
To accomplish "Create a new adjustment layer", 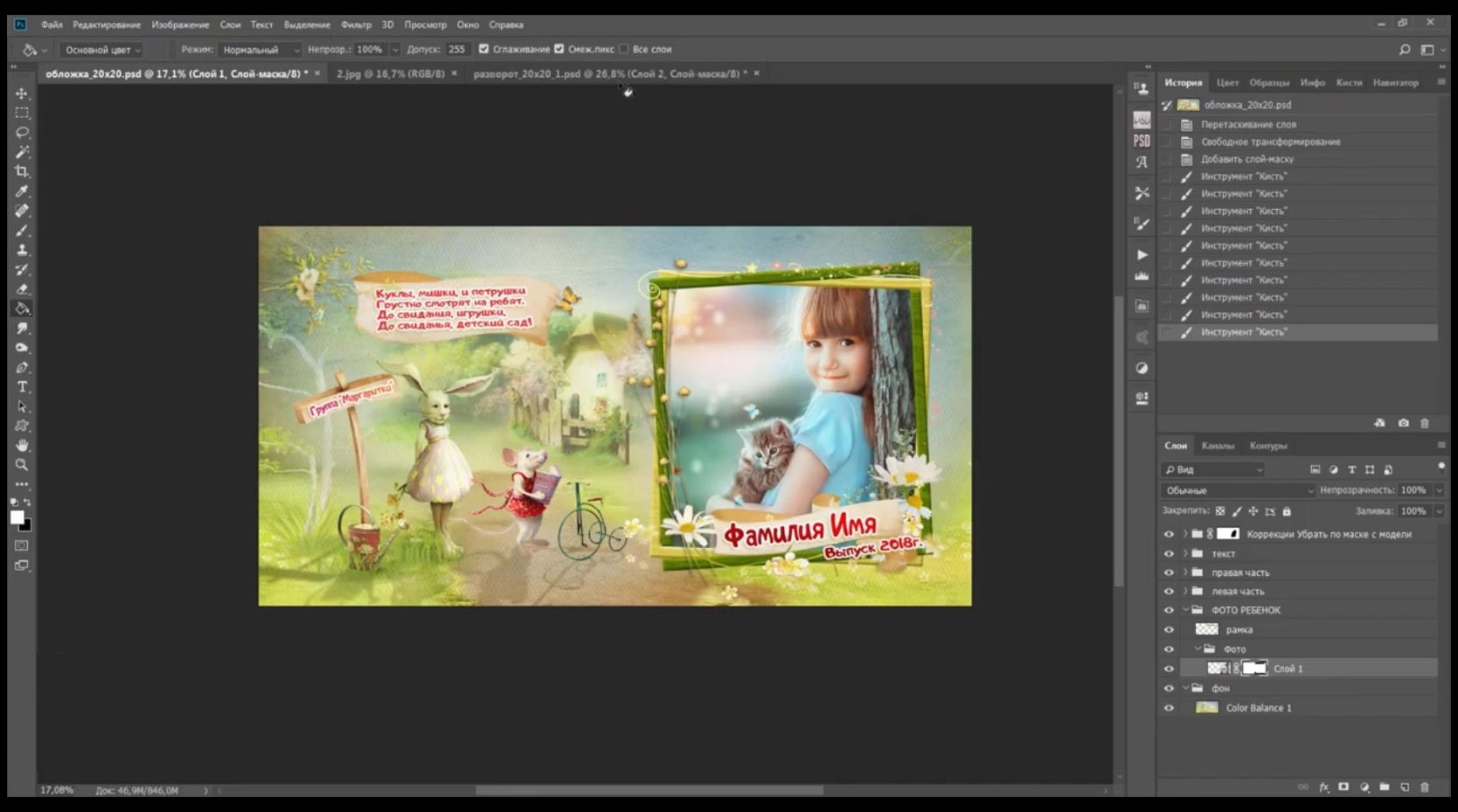I will pos(1364,788).
